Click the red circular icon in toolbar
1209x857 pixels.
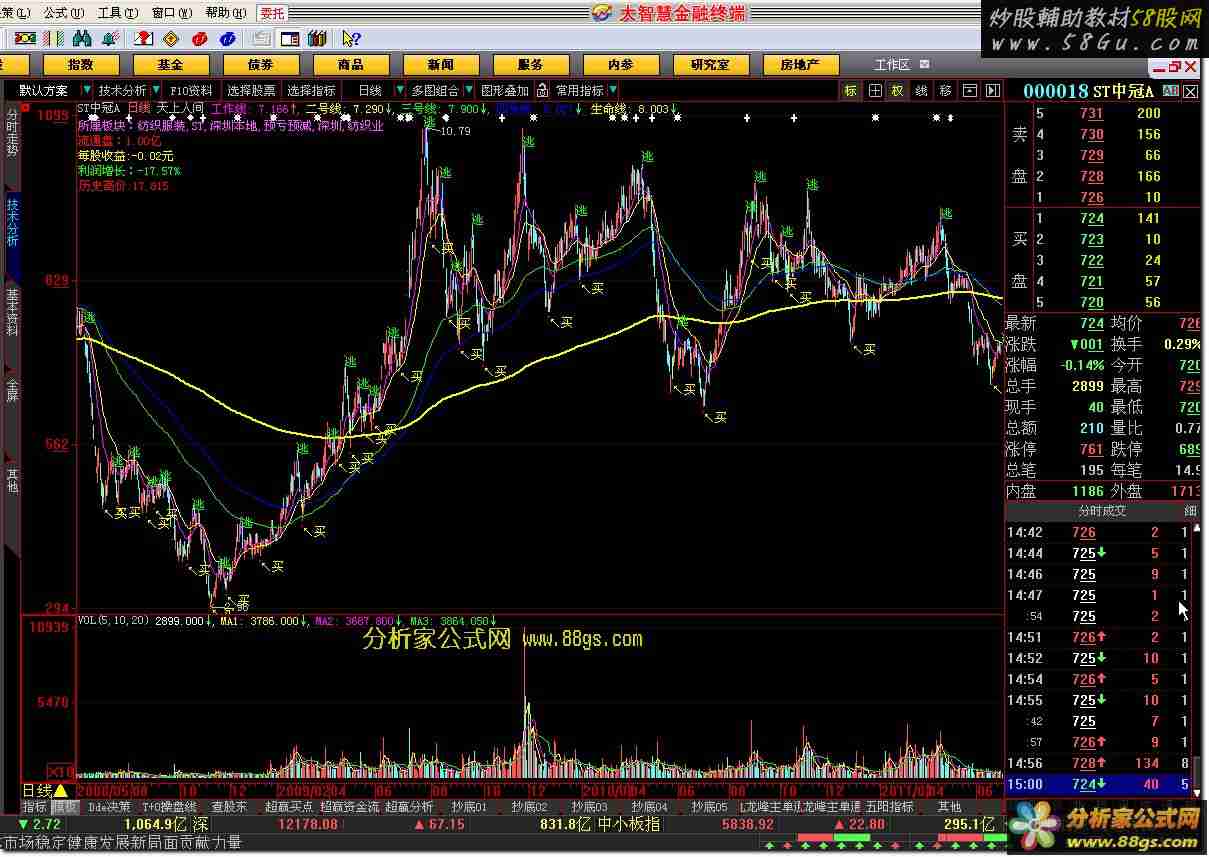(199, 39)
